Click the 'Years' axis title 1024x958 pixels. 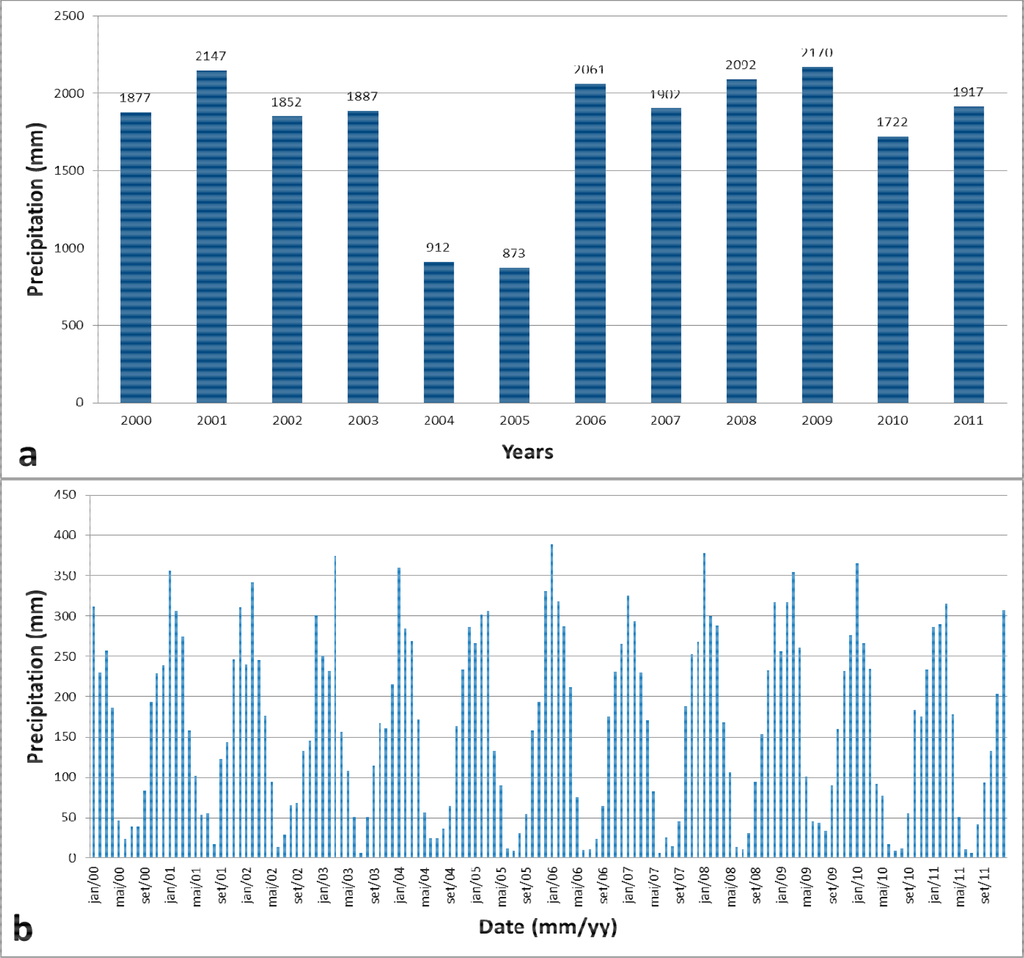[x=528, y=452]
